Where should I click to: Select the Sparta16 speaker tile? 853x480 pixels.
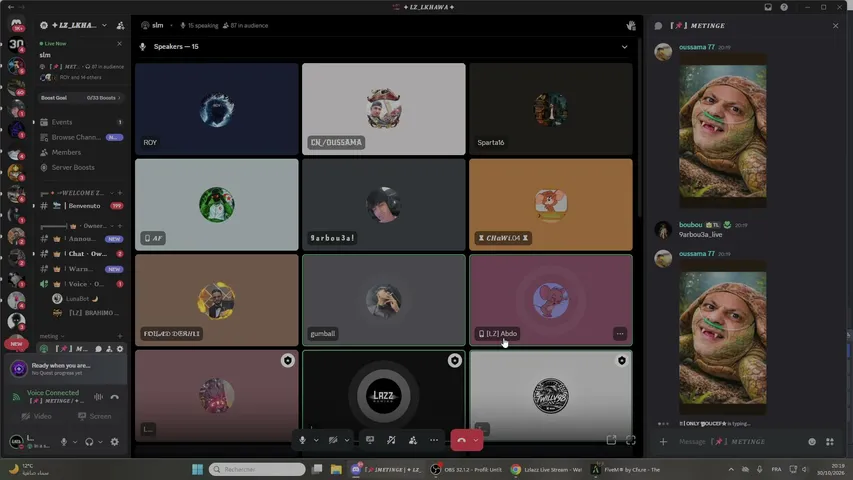pyautogui.click(x=551, y=109)
